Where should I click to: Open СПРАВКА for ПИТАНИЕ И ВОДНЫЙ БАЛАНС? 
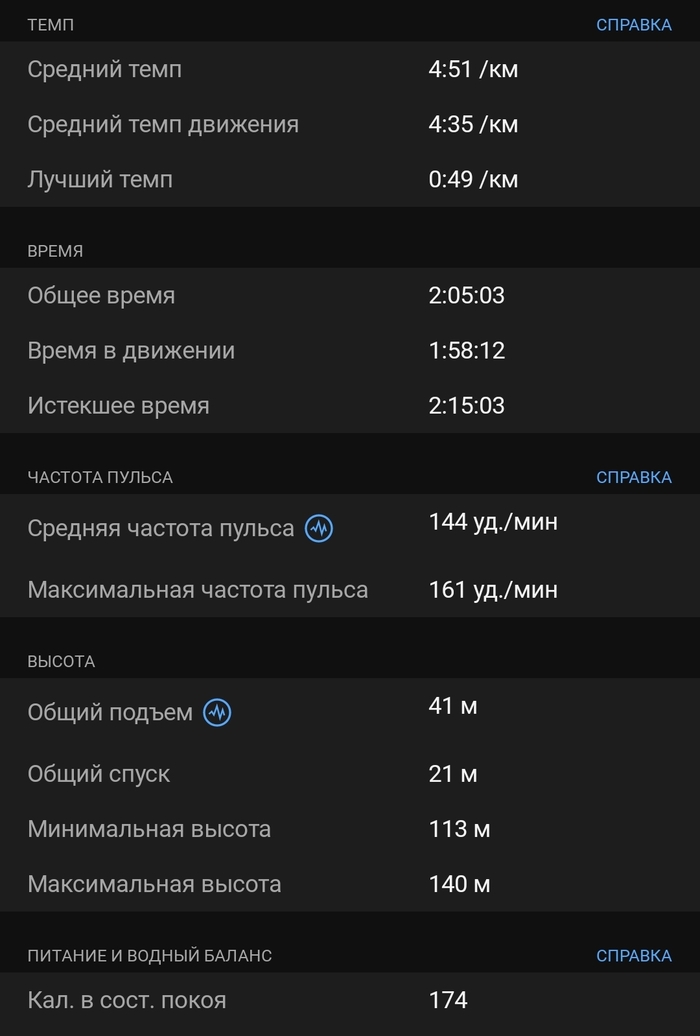[633, 956]
